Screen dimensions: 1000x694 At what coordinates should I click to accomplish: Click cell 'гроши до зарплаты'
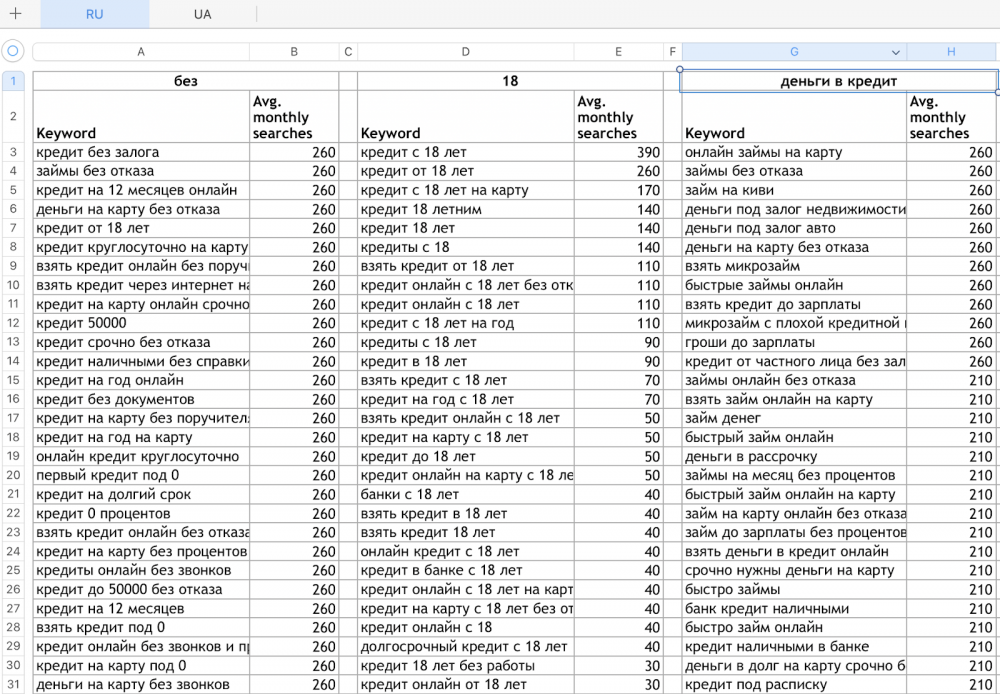coord(794,343)
